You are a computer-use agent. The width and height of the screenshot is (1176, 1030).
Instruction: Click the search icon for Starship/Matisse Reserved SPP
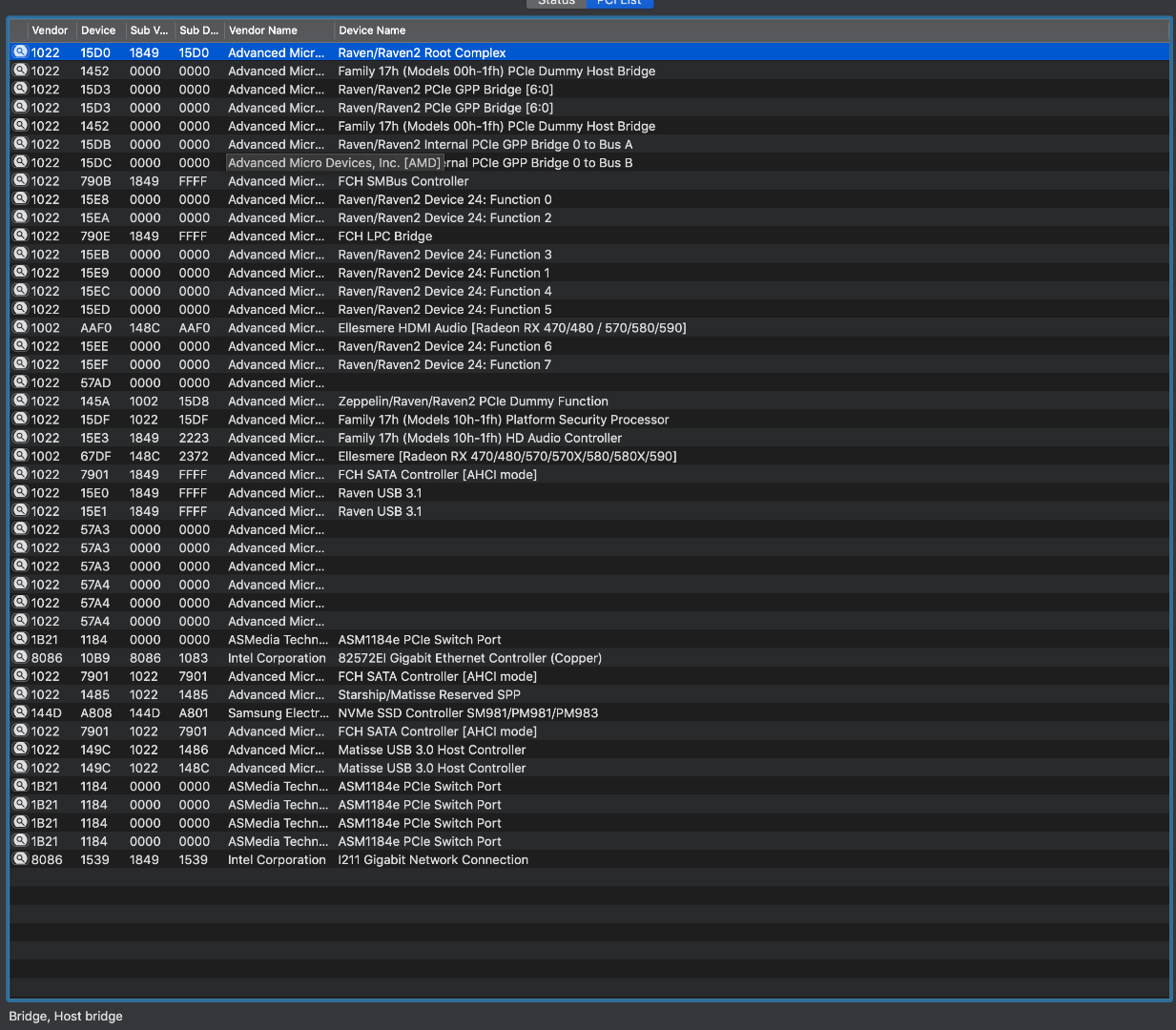[19, 694]
